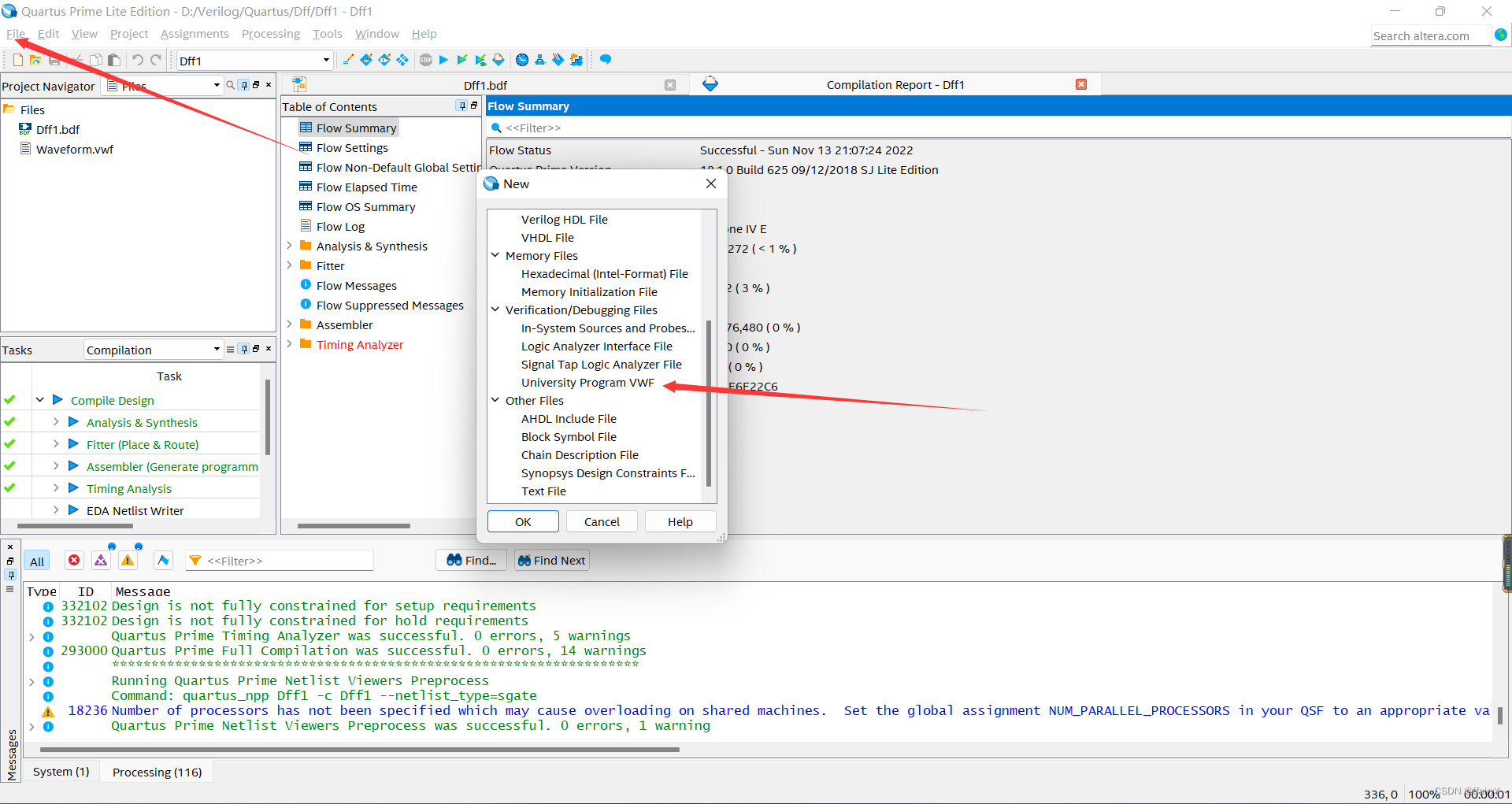Click Find Next below the messages
The height and width of the screenshot is (804, 1512).
[x=551, y=560]
